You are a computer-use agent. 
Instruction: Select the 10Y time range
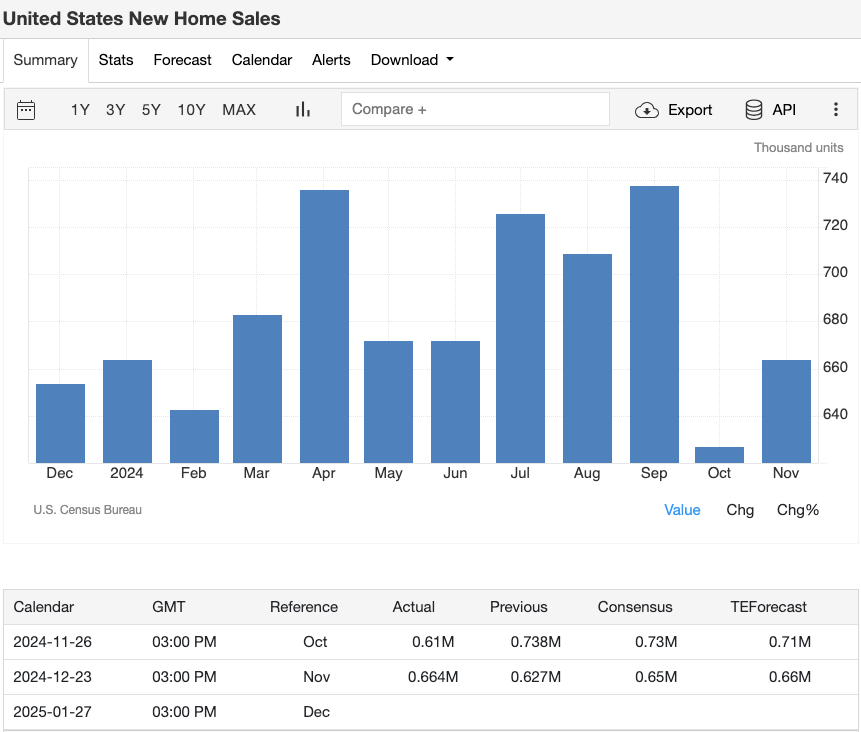pyautogui.click(x=191, y=110)
